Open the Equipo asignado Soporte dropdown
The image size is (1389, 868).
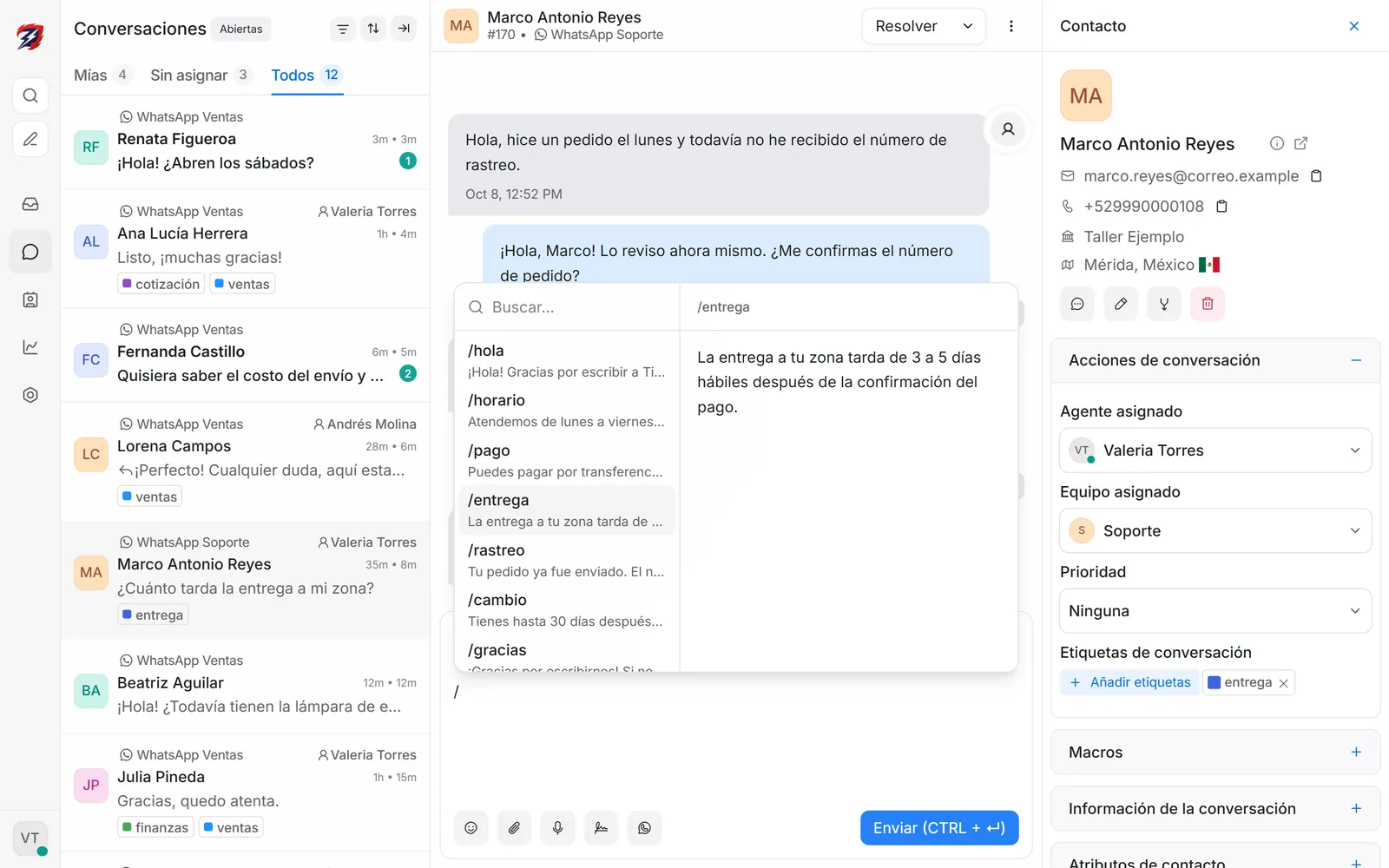(x=1215, y=530)
